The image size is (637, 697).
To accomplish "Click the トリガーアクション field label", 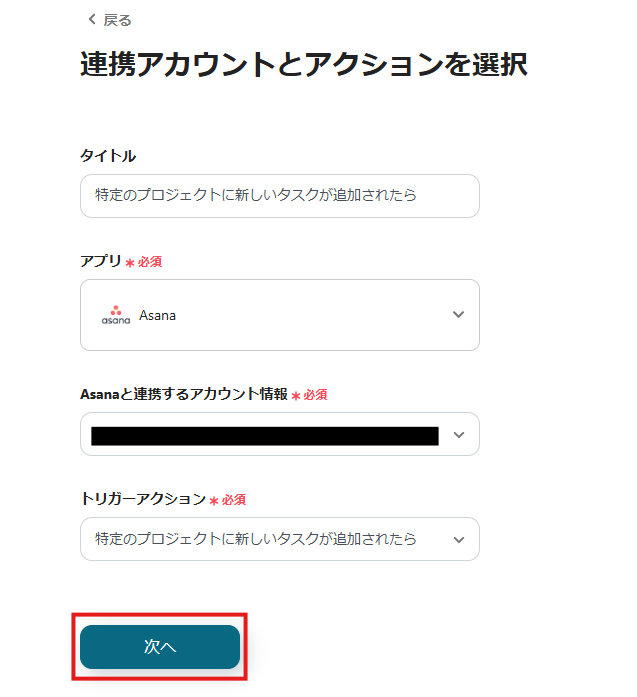I will point(143,498).
